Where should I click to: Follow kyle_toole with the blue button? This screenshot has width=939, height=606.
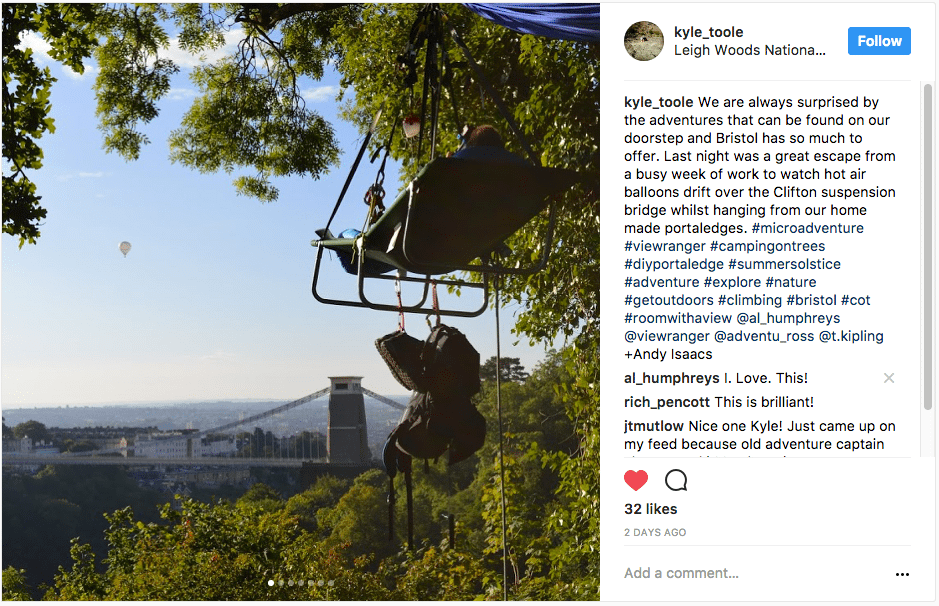click(879, 41)
